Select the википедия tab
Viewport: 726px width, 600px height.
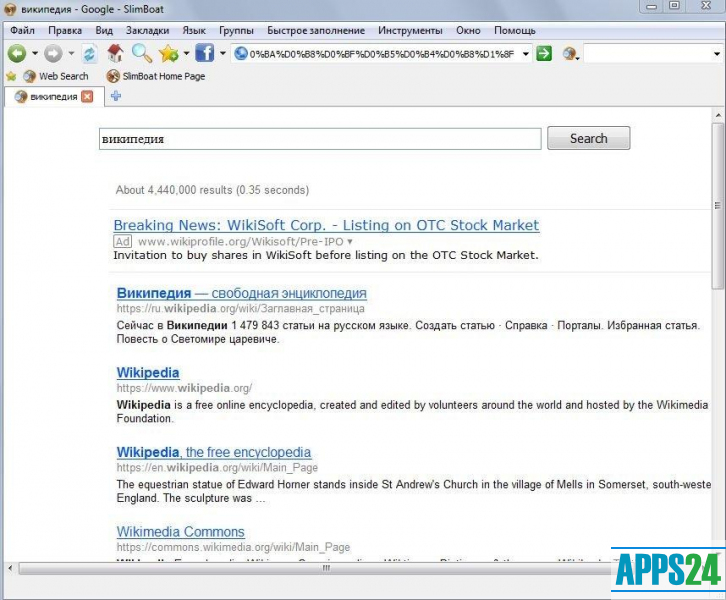[x=54, y=96]
